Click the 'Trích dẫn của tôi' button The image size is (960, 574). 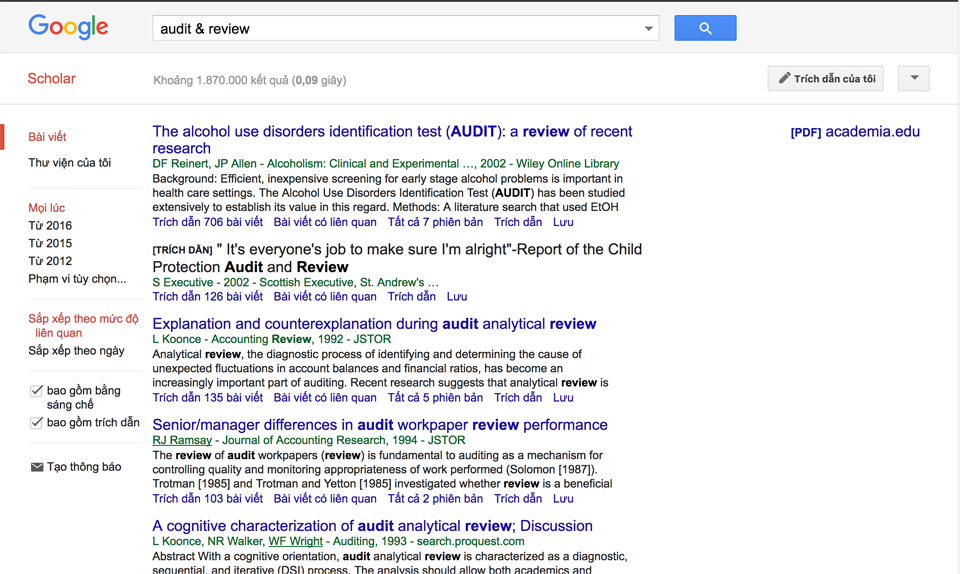click(x=825, y=78)
